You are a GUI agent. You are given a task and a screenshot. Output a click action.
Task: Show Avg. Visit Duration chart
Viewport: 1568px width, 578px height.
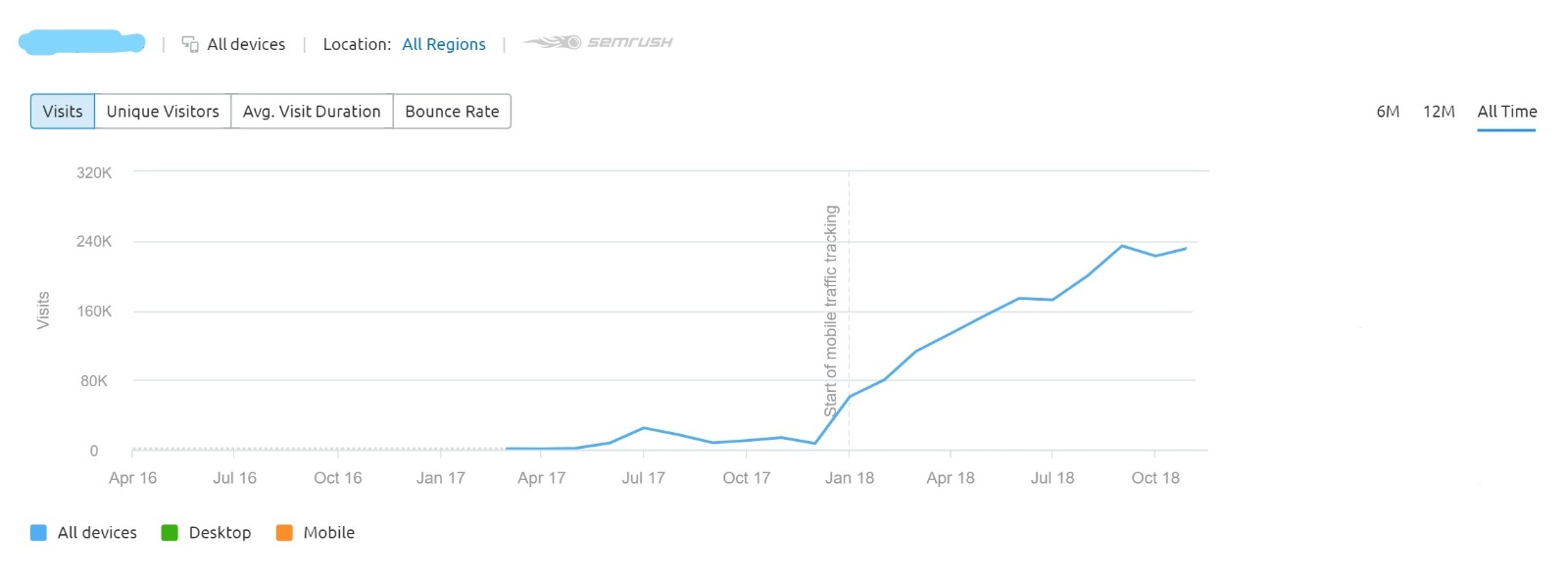point(312,112)
